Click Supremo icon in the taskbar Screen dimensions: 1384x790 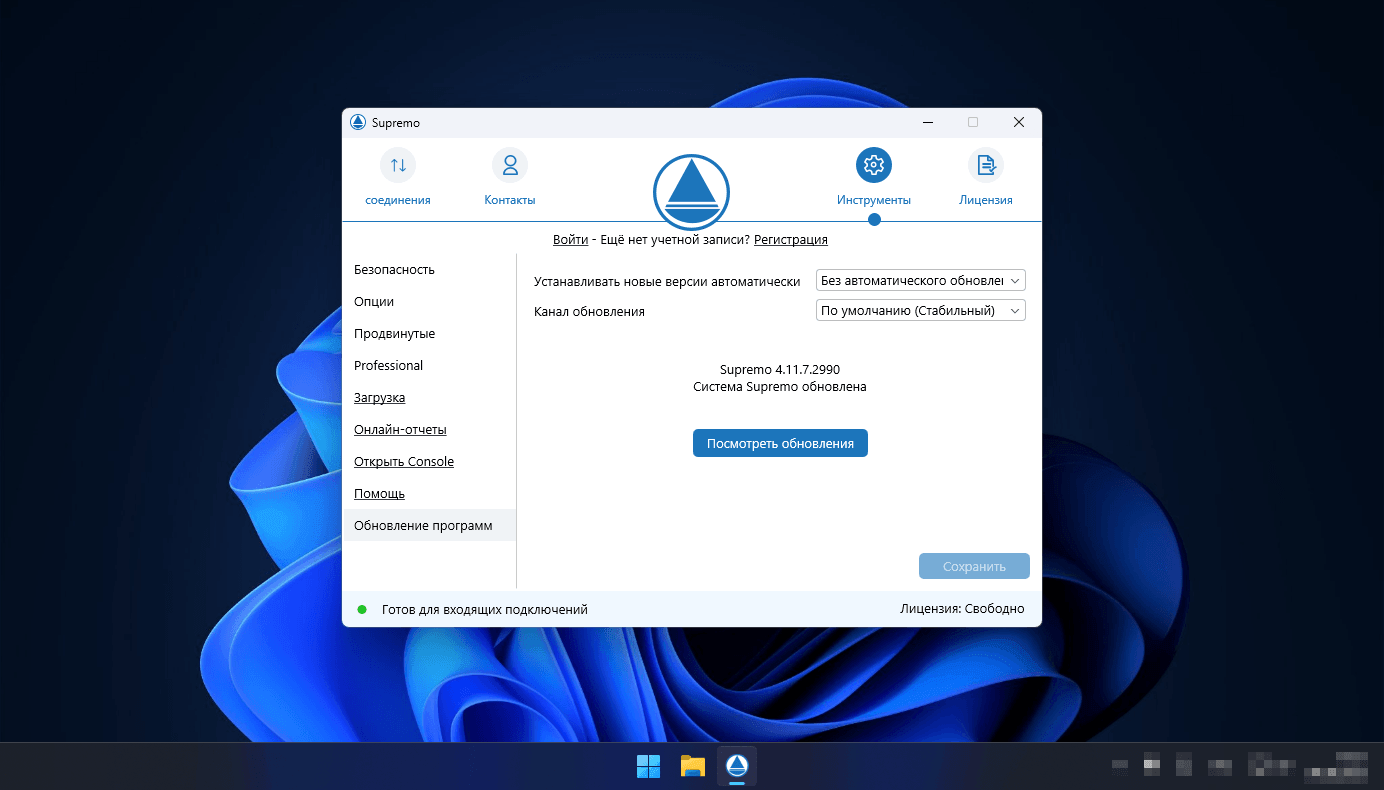[x=737, y=766]
